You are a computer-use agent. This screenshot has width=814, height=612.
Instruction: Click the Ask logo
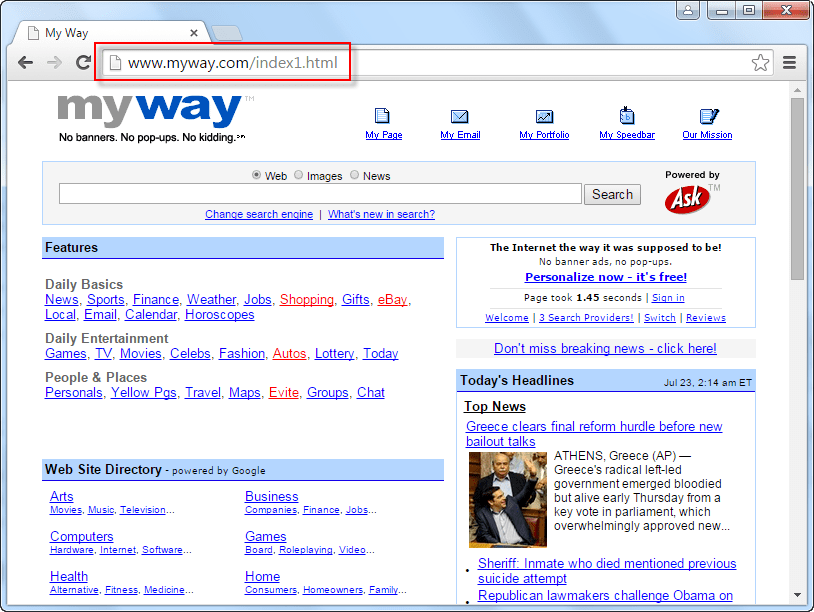coord(687,199)
